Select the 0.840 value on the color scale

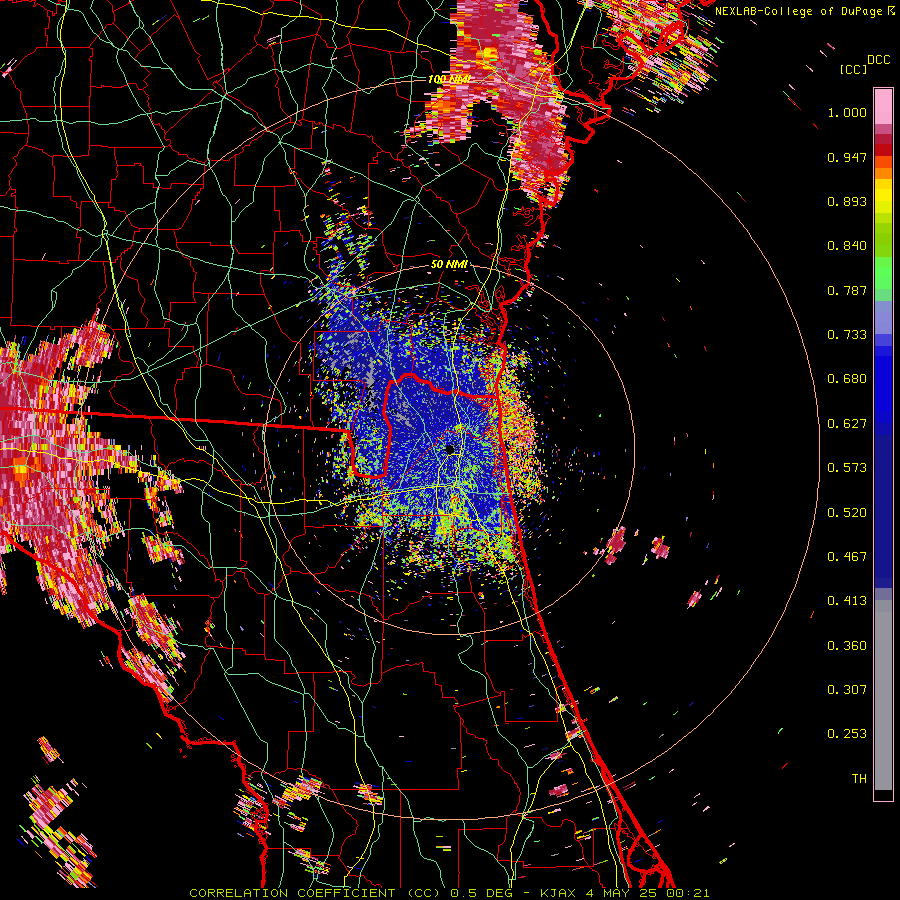click(847, 246)
